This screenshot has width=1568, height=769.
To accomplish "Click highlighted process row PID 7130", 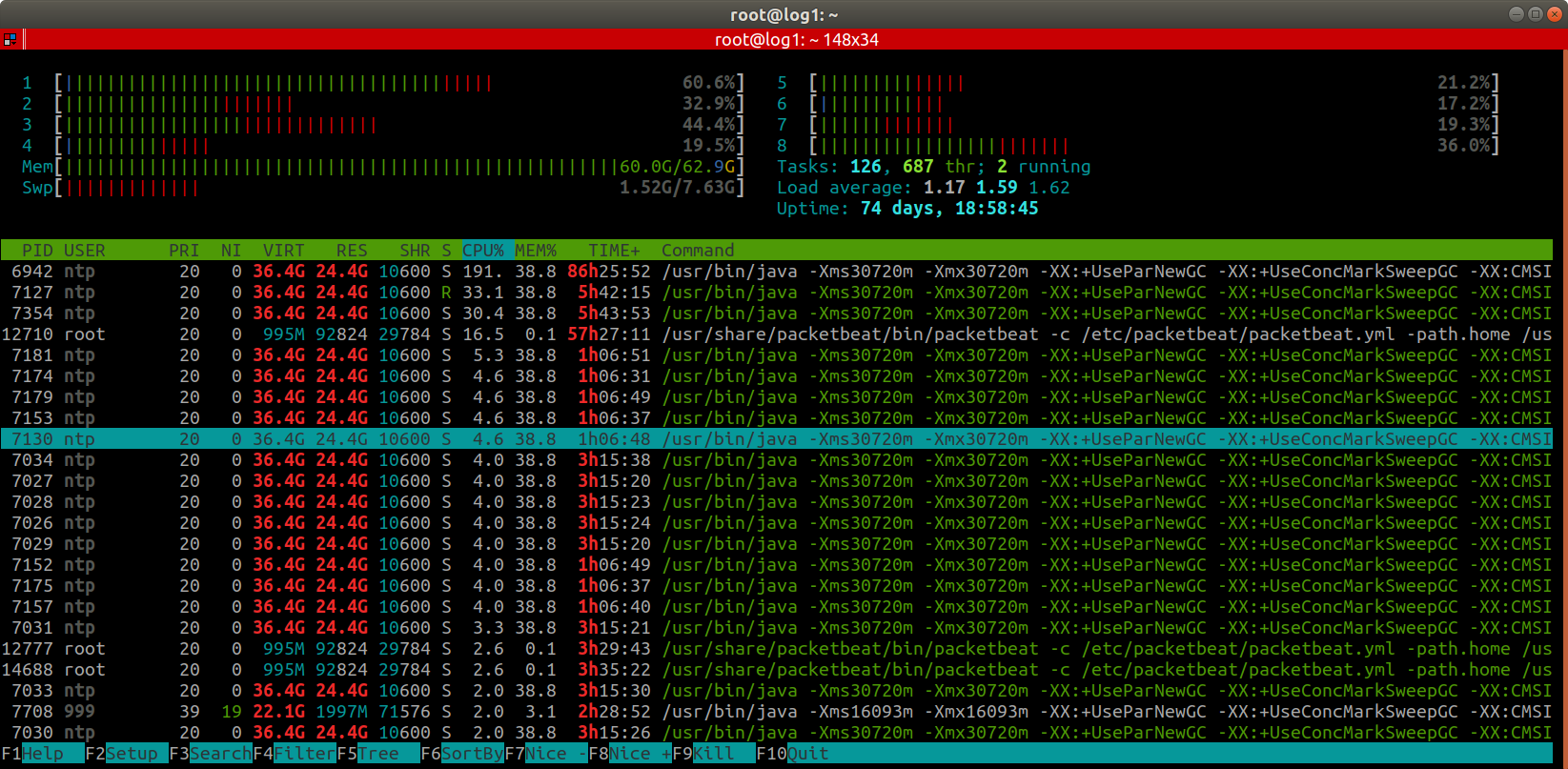I will pos(777,439).
